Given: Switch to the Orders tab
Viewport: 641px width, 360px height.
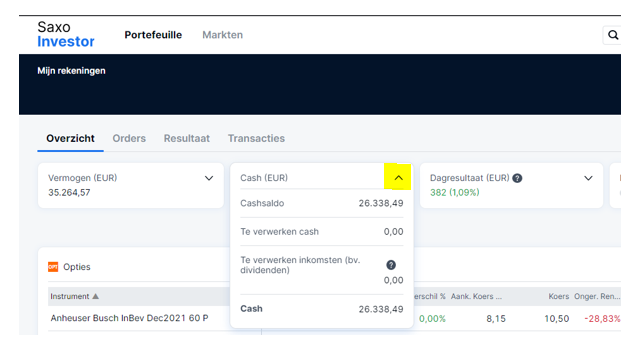Looking at the screenshot, I should tap(129, 139).
